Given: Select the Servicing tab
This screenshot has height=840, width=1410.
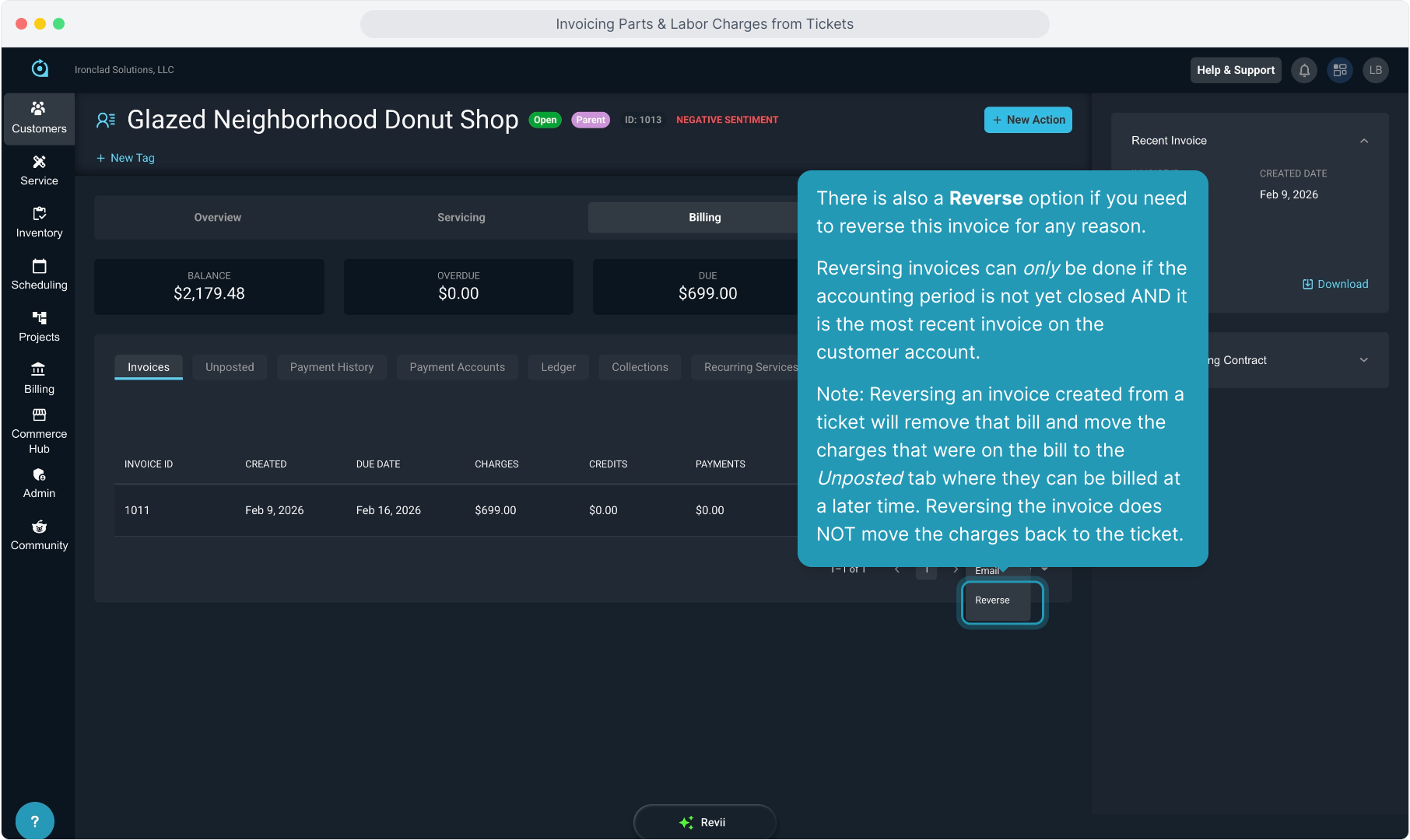Looking at the screenshot, I should 461,218.
